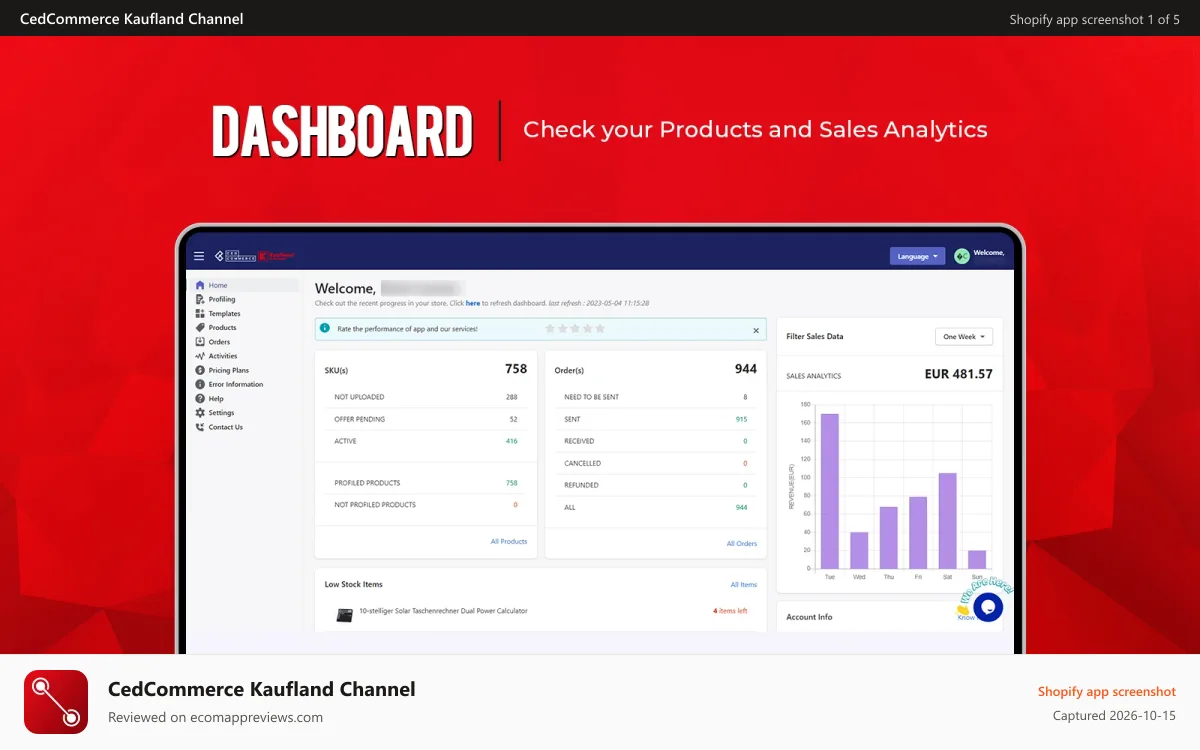Click the SKU(s) total 758

click(x=516, y=369)
